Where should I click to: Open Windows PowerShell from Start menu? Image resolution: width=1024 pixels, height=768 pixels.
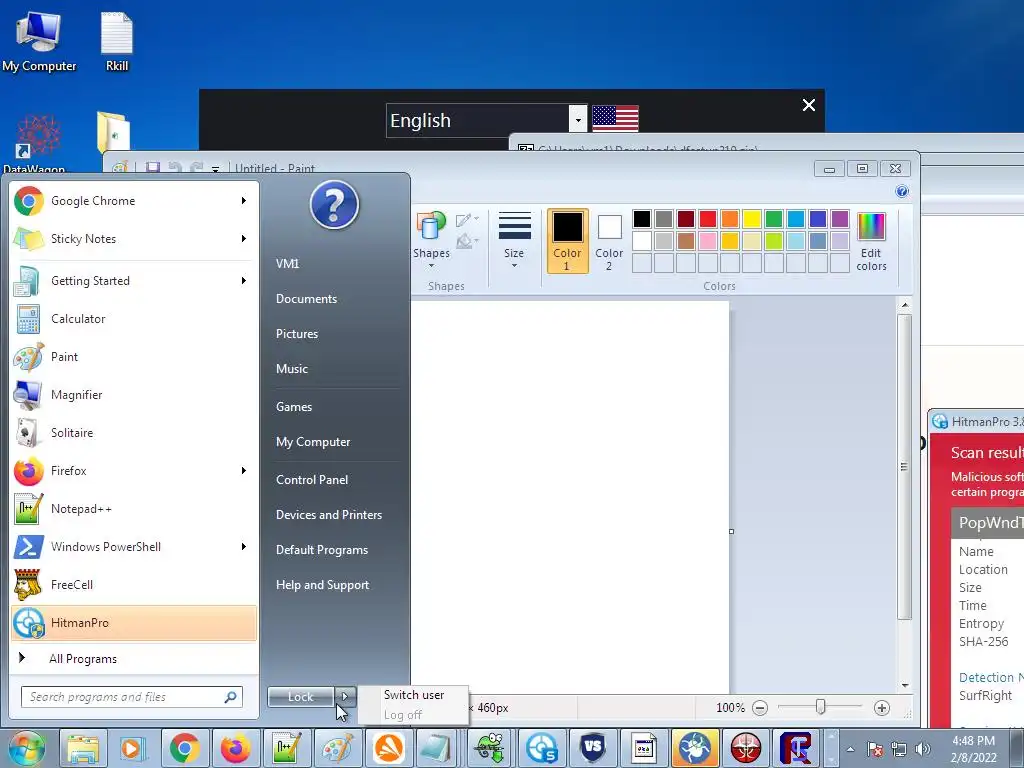pyautogui.click(x=134, y=547)
